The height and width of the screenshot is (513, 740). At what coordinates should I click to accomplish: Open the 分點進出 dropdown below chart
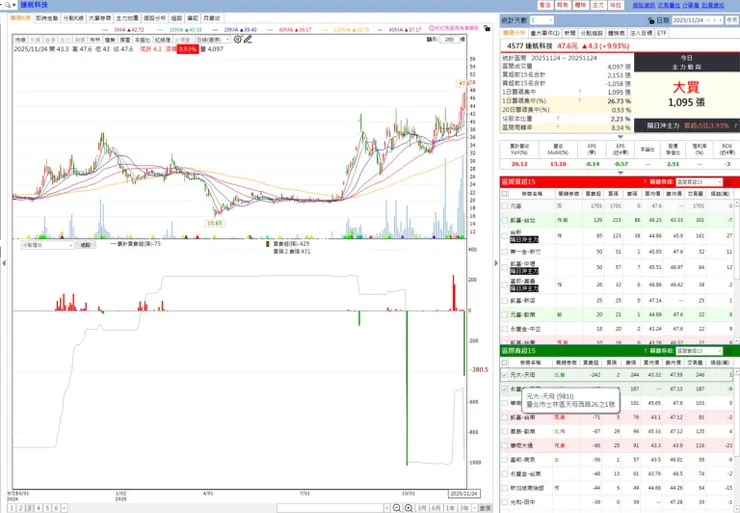click(47, 245)
